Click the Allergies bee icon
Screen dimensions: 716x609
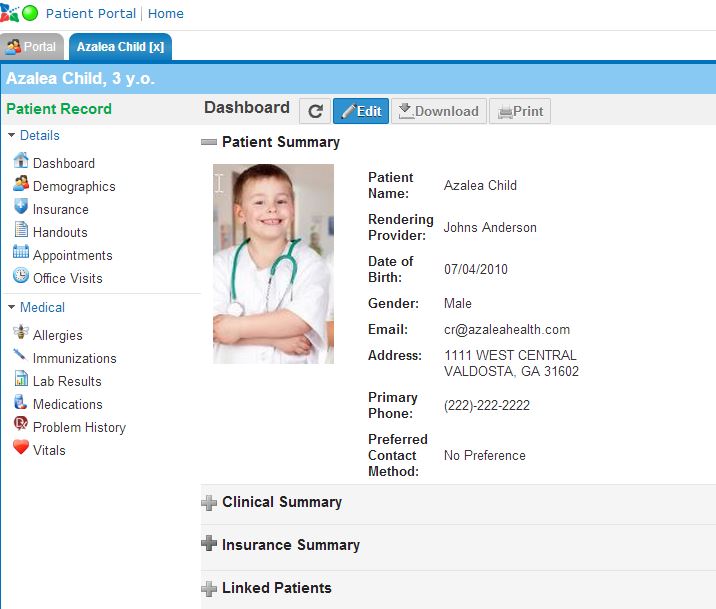(21, 332)
